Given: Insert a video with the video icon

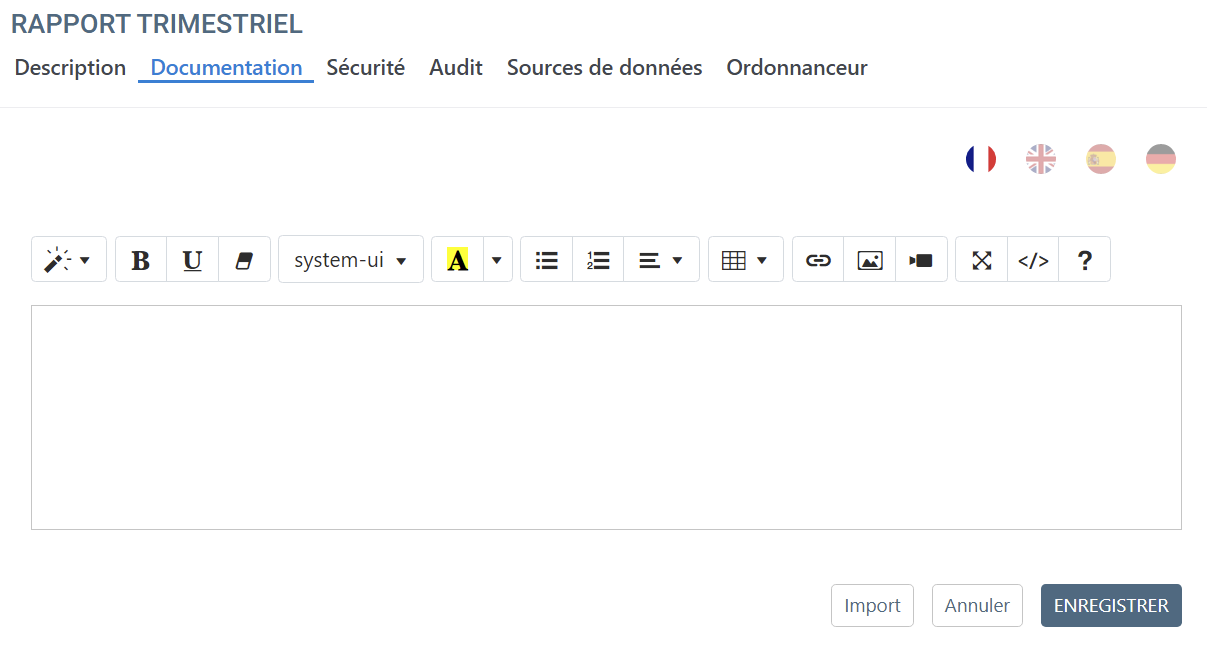Looking at the screenshot, I should 921,260.
